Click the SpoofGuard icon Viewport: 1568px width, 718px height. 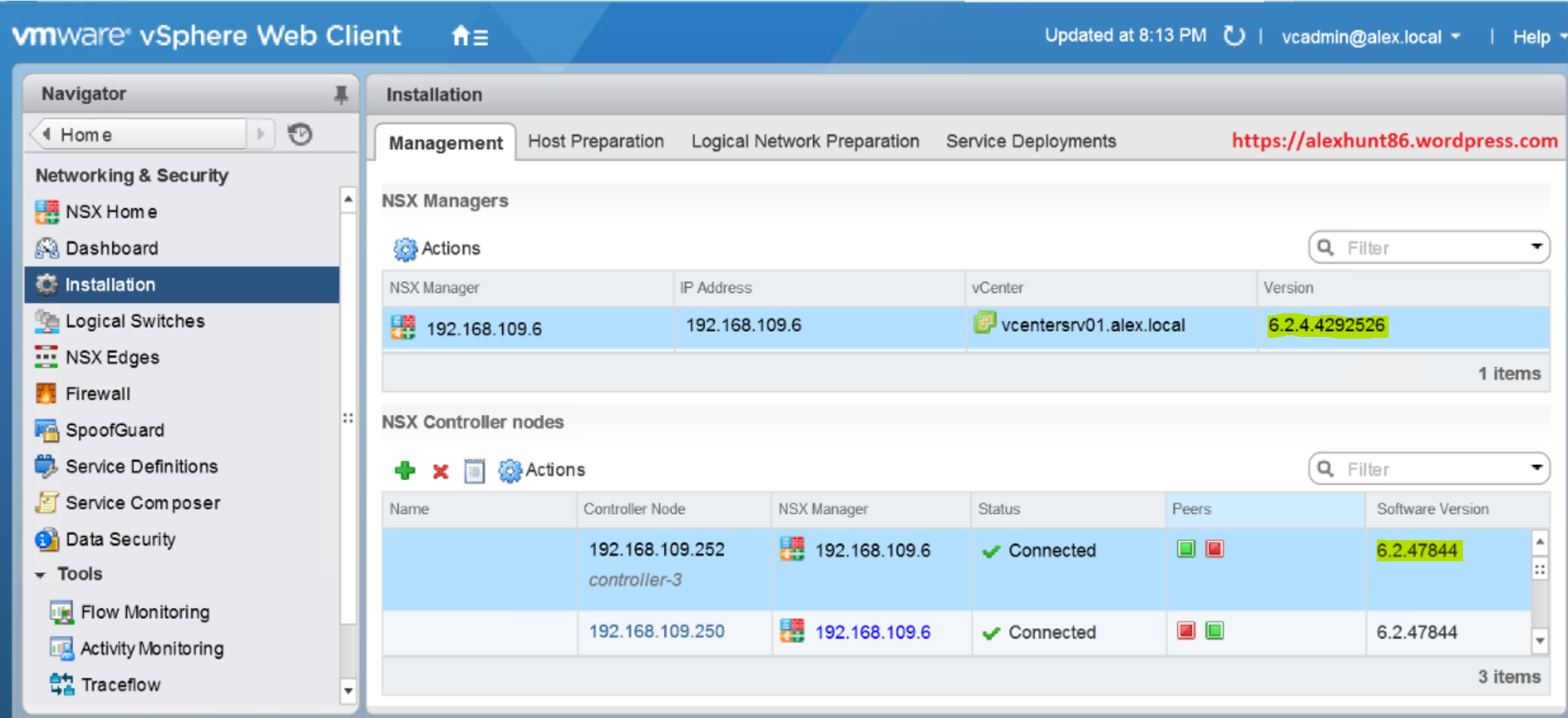(x=47, y=430)
